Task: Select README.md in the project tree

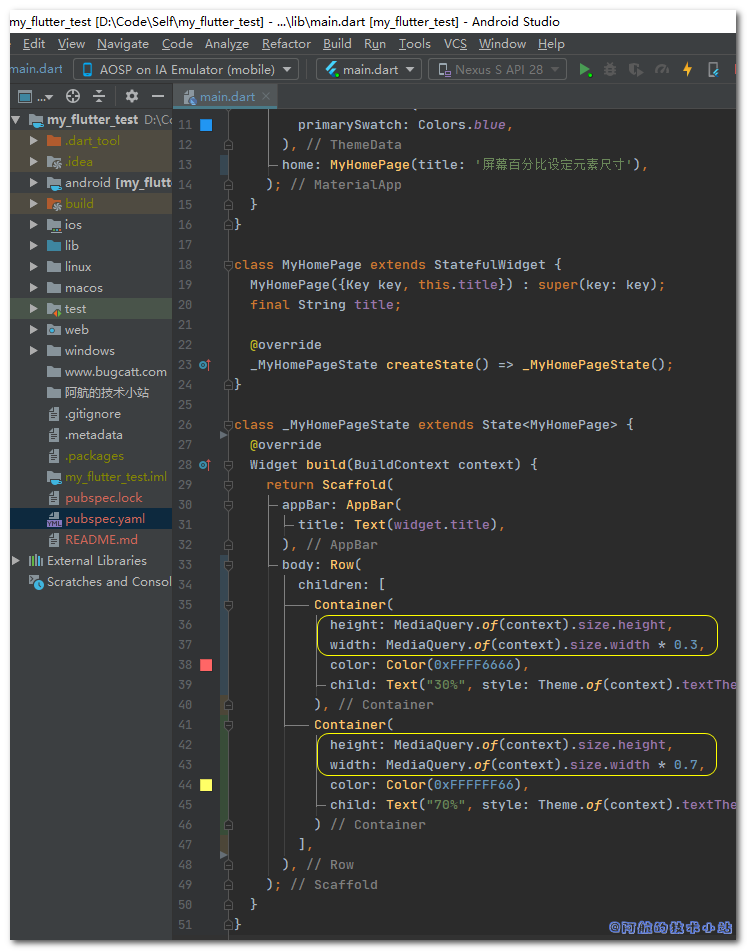Action: point(101,540)
